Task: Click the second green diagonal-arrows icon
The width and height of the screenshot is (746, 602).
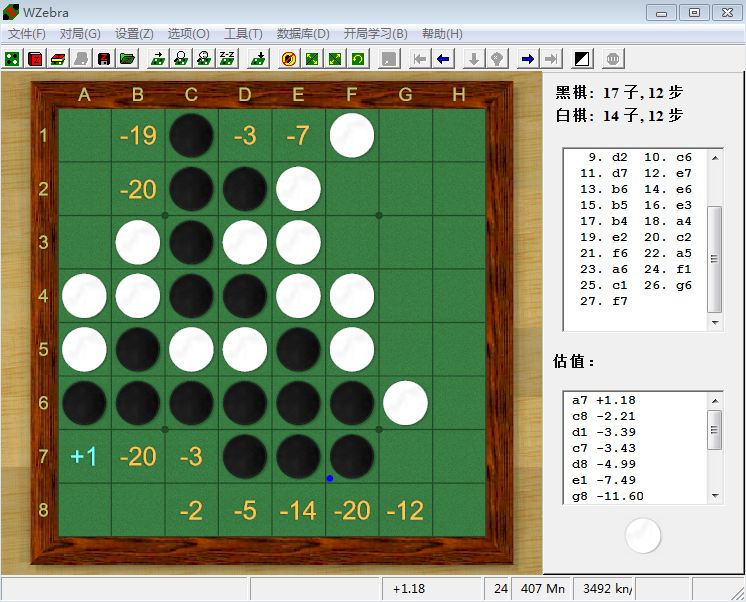Action: (335, 59)
